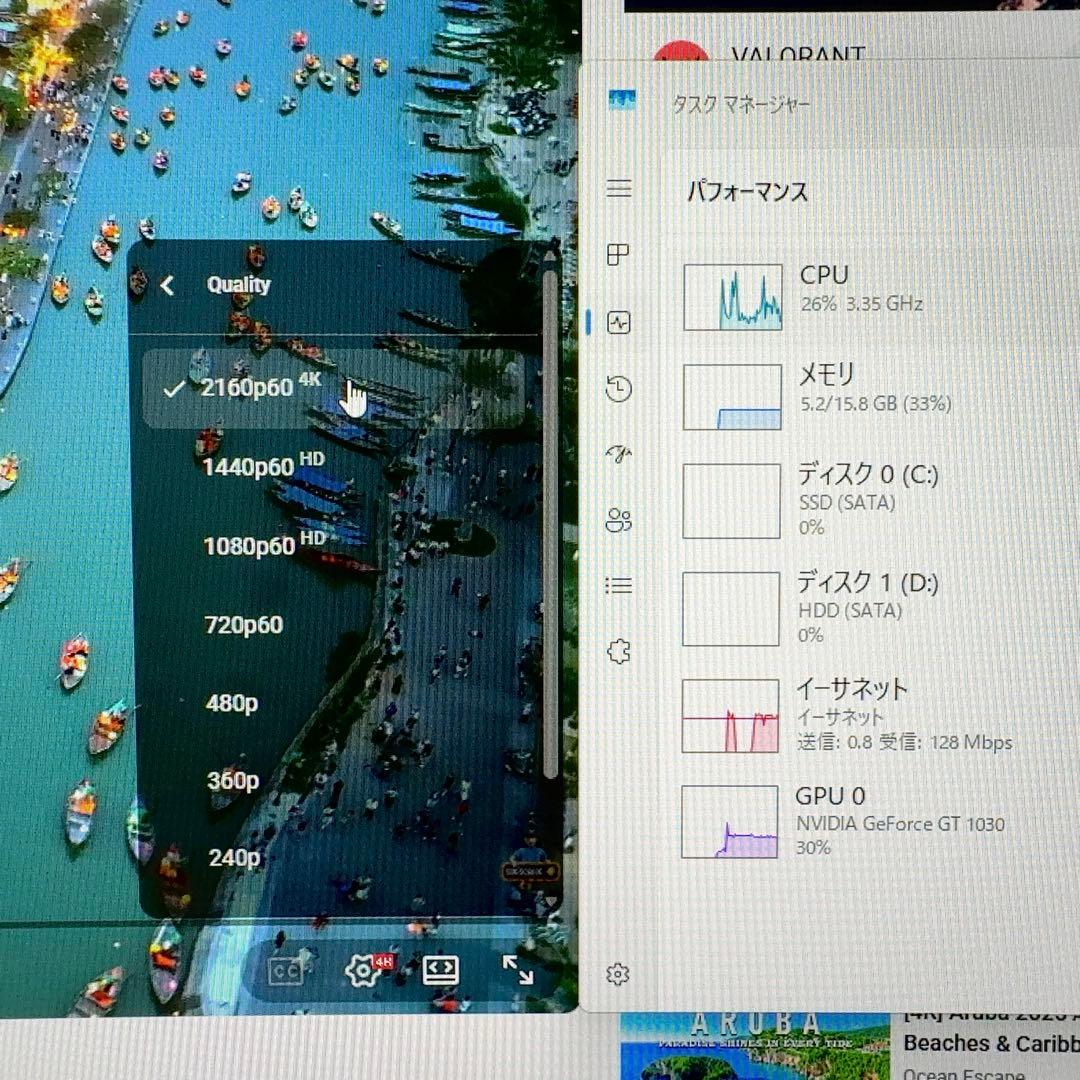Open the Processes panel in Task Manager
This screenshot has height=1080, width=1080.
[618, 255]
